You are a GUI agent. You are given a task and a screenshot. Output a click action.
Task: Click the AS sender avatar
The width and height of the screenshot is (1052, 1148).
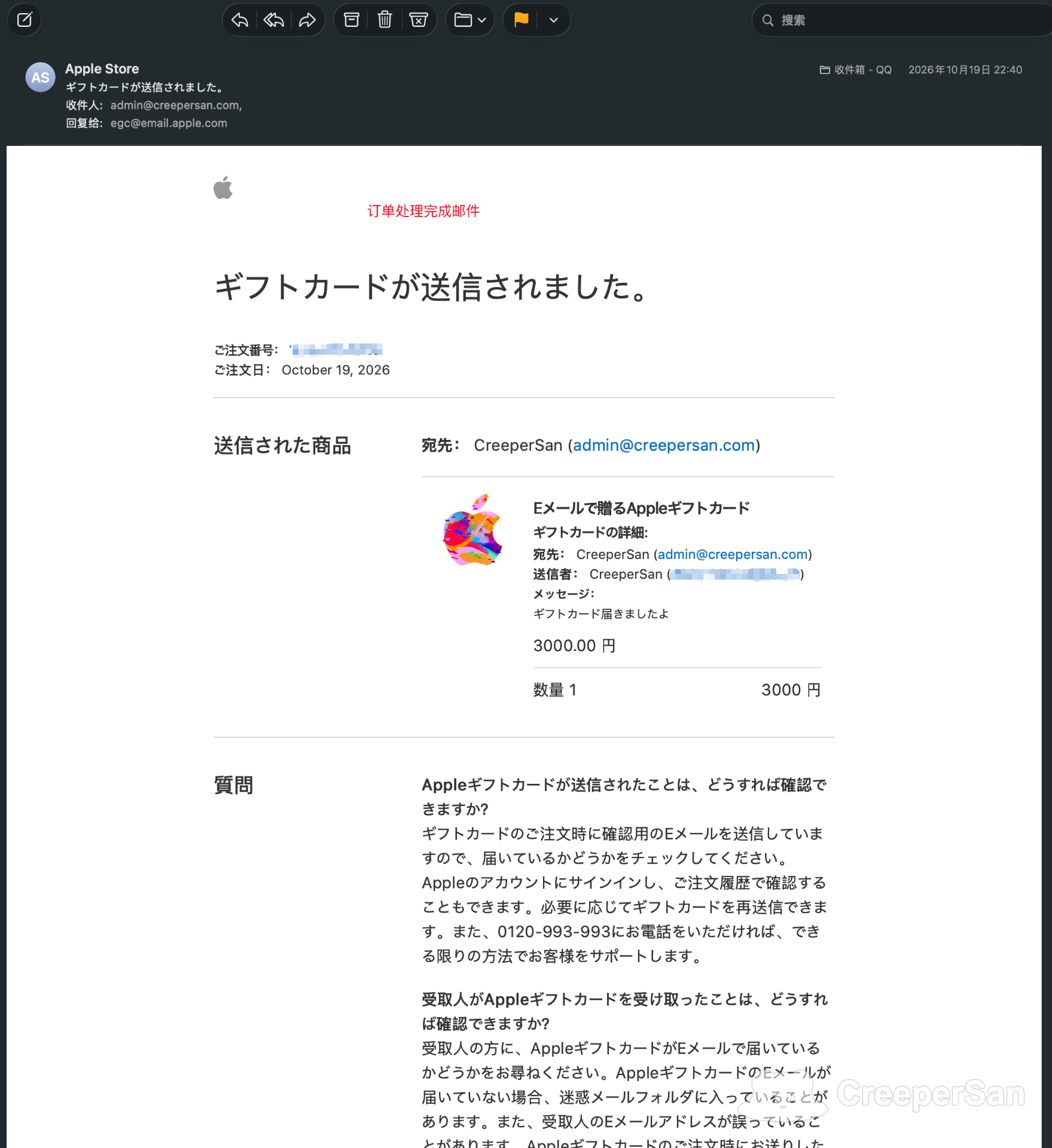pyautogui.click(x=41, y=78)
